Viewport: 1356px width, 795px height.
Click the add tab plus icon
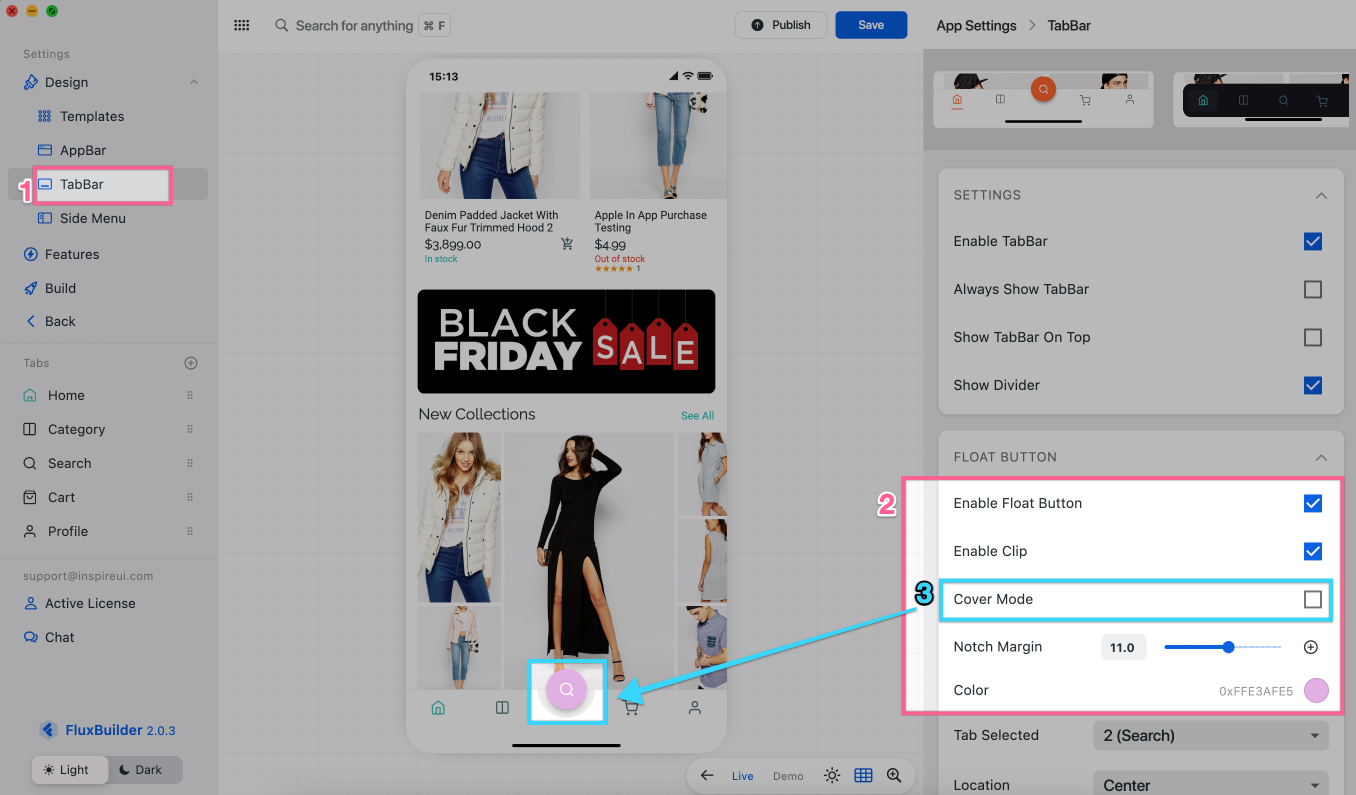tap(191, 363)
